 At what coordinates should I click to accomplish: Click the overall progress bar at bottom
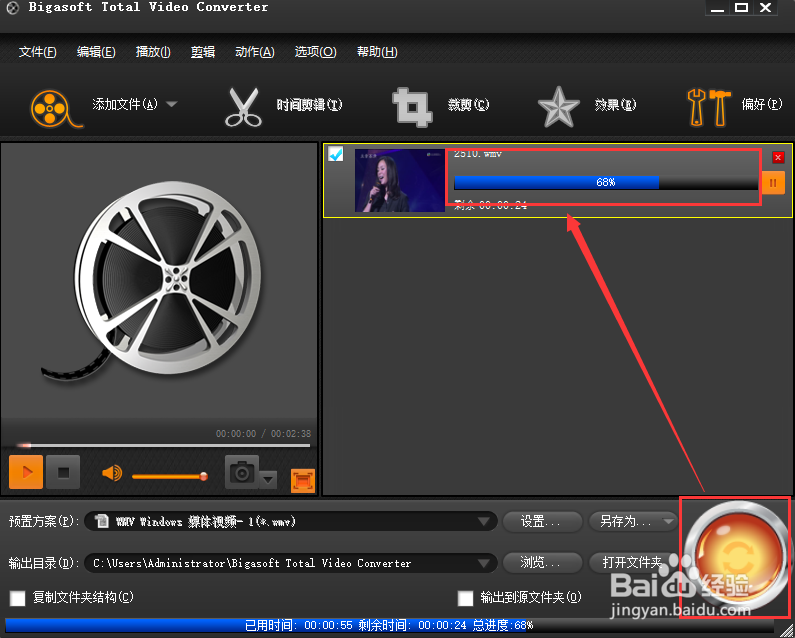[x=389, y=625]
